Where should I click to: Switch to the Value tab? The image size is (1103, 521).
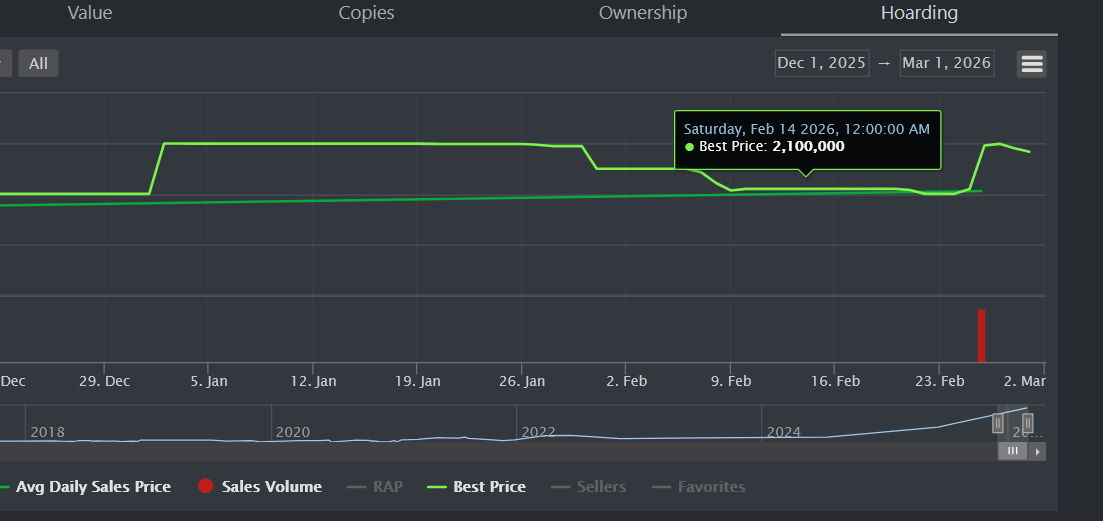point(90,13)
